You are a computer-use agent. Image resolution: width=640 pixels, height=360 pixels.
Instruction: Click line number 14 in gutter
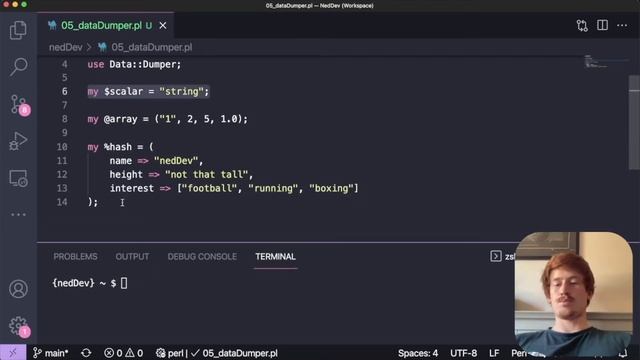coord(62,202)
